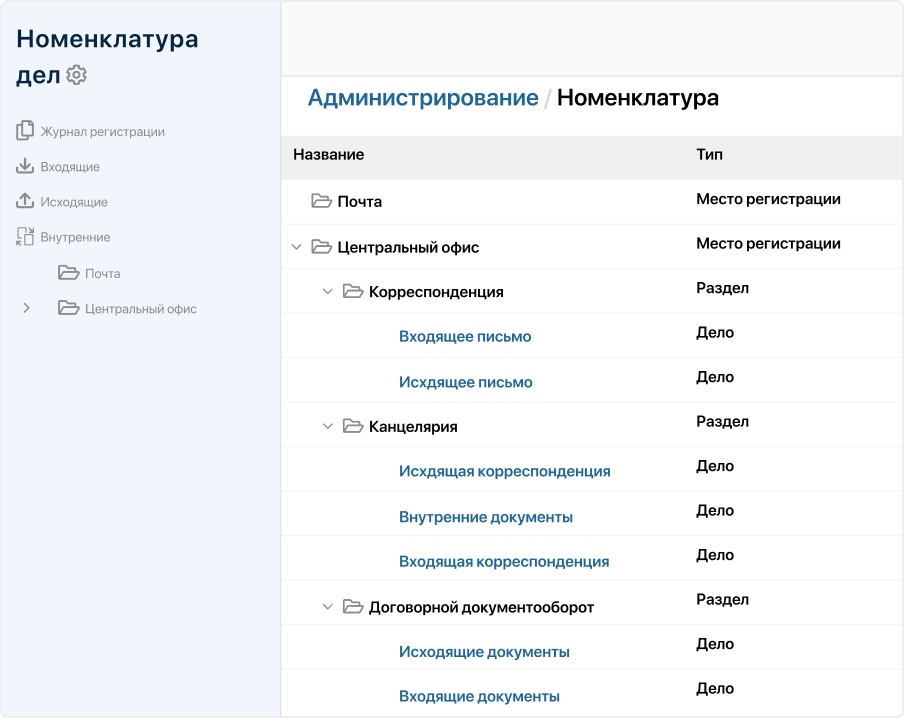Expand Центральный офис in the sidebar tree
Viewport: 904px width, 718px height.
(x=26, y=309)
